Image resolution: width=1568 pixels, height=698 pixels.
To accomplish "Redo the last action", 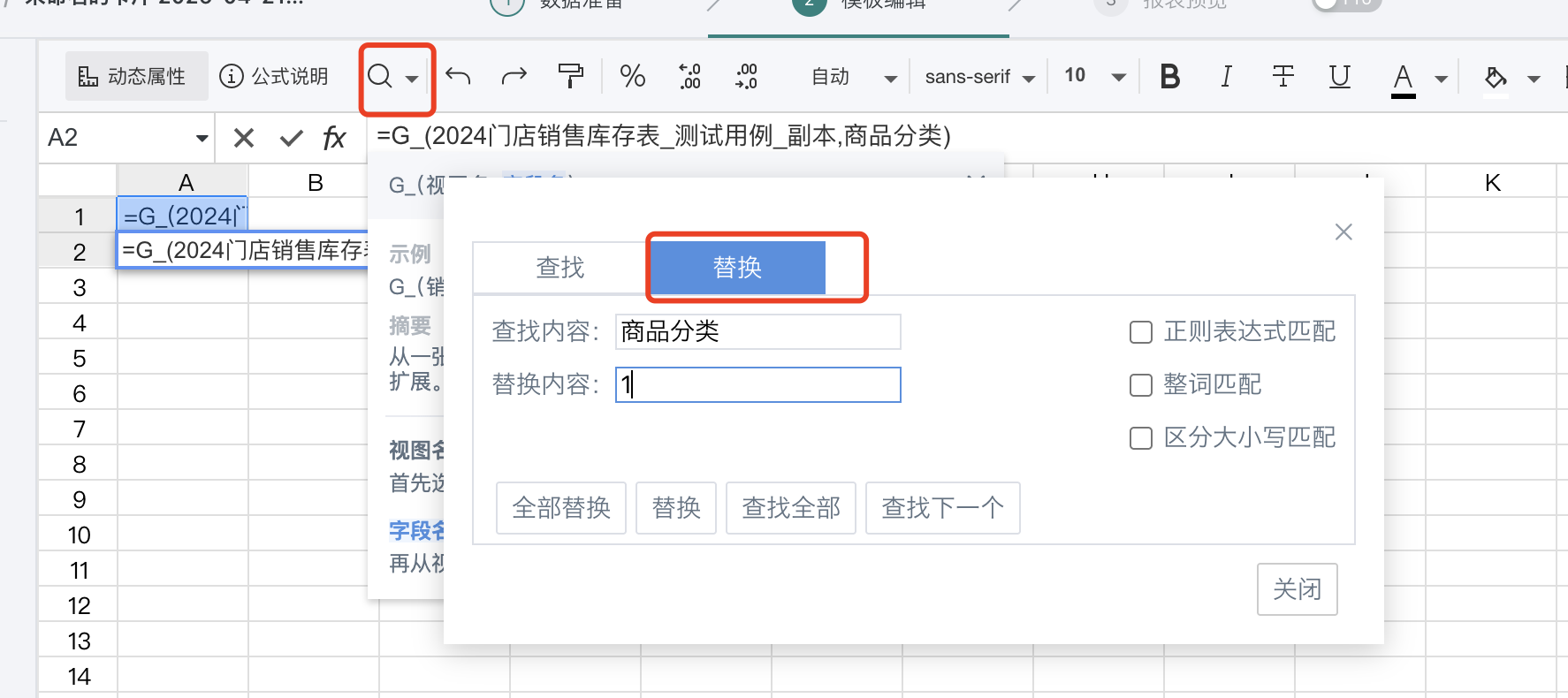I will click(514, 76).
